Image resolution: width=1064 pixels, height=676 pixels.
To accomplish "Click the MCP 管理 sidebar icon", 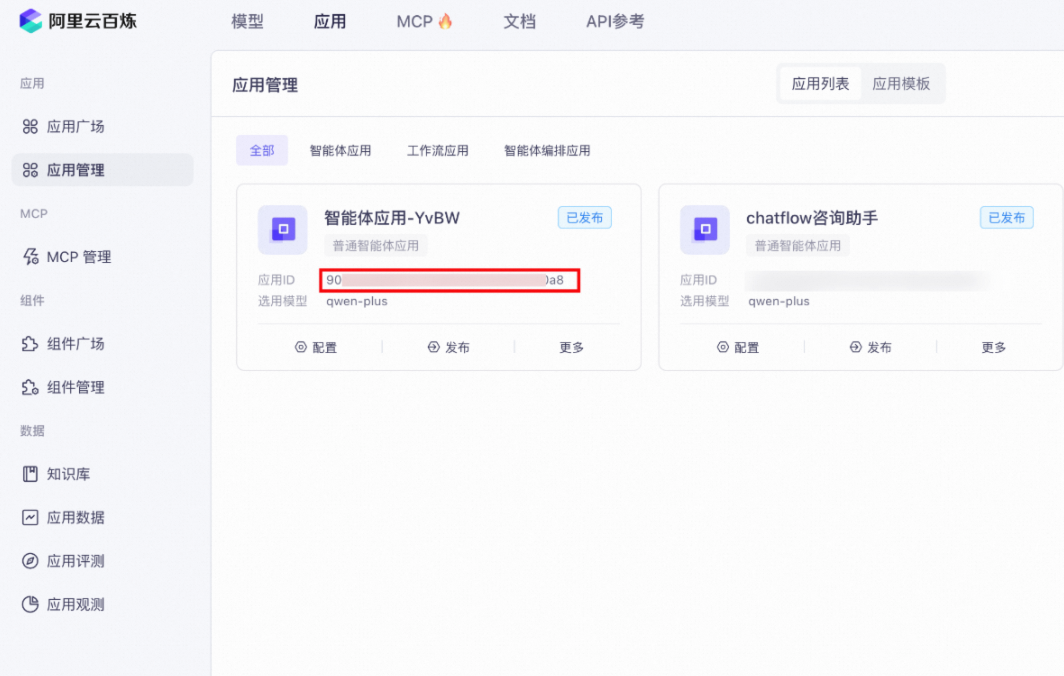I will (x=31, y=257).
